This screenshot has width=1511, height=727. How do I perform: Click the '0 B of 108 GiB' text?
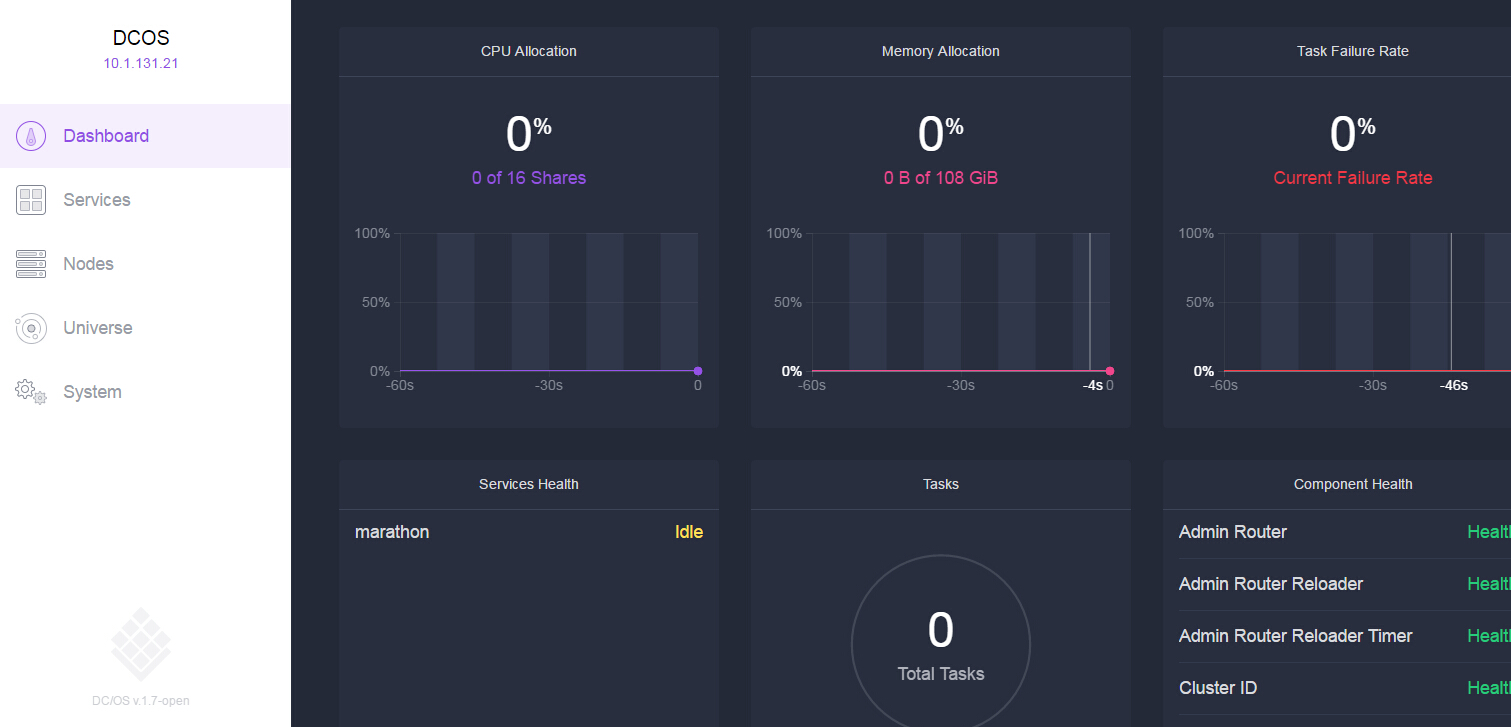(x=941, y=178)
